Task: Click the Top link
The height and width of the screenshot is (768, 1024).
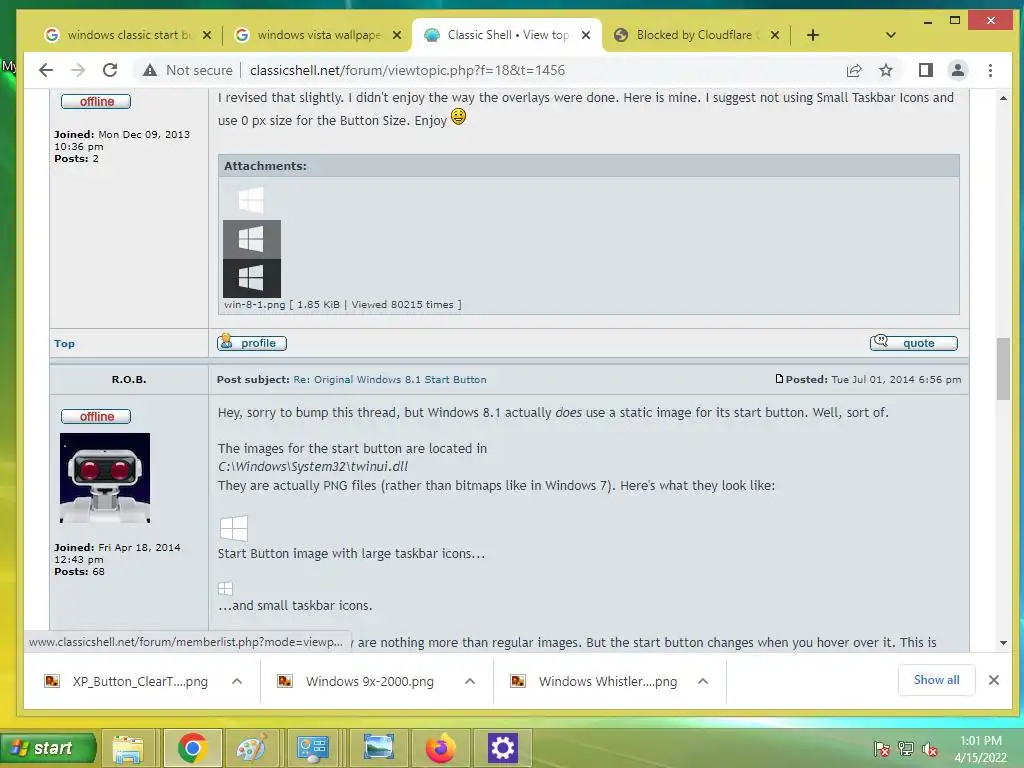Action: pyautogui.click(x=64, y=344)
